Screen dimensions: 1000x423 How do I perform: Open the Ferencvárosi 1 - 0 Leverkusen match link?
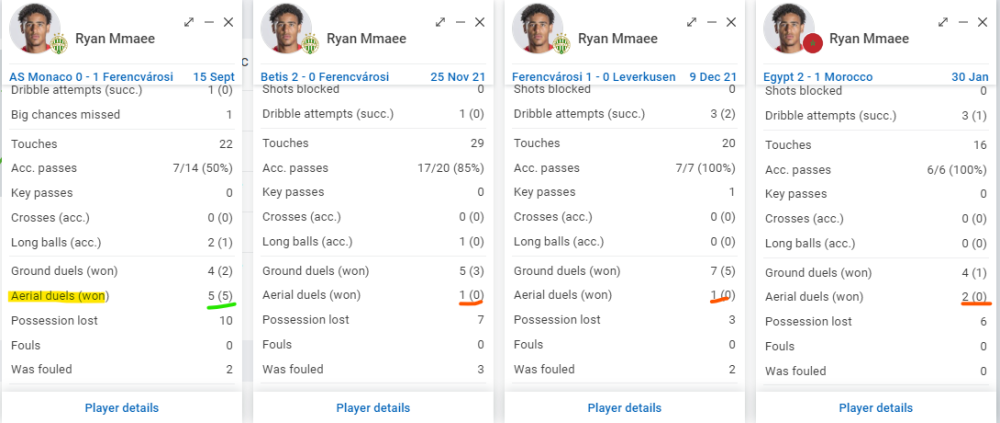click(x=594, y=77)
